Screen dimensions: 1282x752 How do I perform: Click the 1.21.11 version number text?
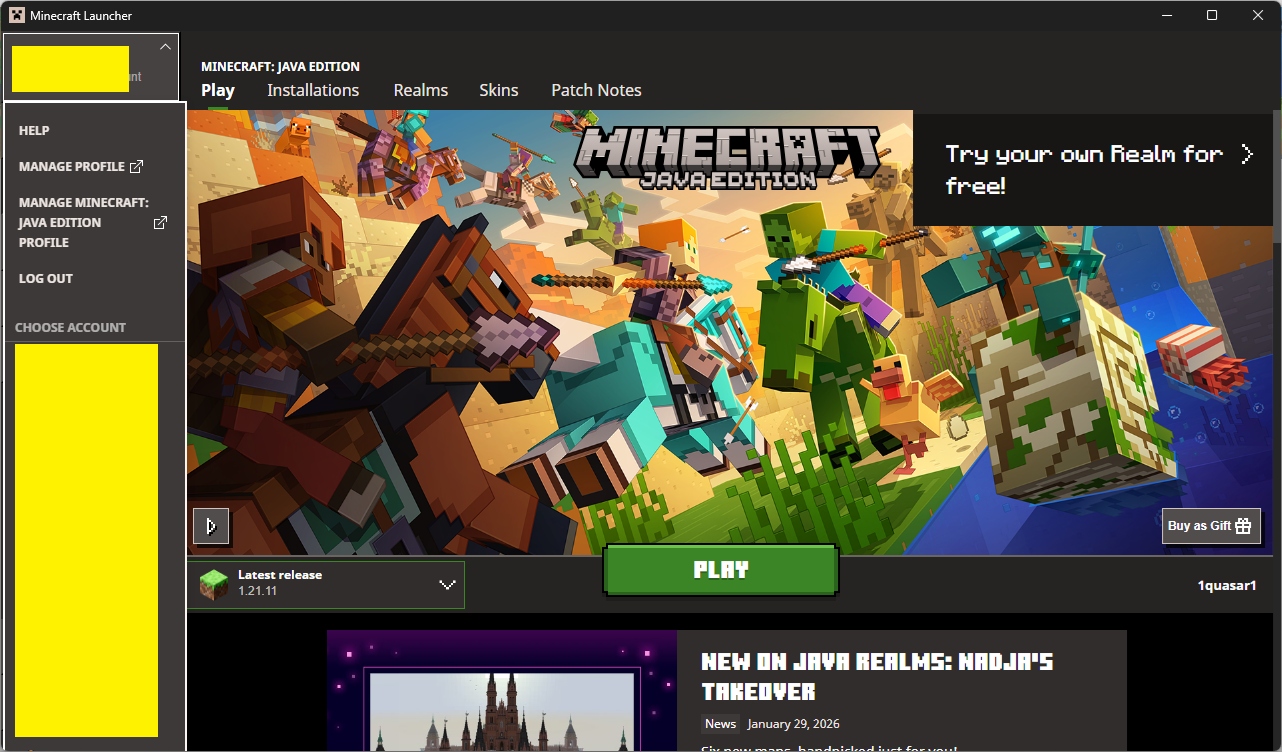[257, 592]
